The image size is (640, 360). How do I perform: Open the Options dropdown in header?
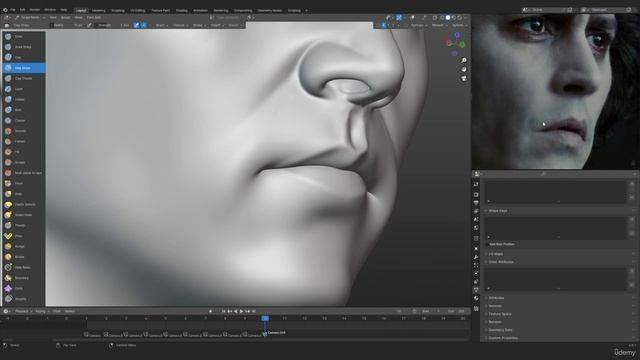point(459,25)
